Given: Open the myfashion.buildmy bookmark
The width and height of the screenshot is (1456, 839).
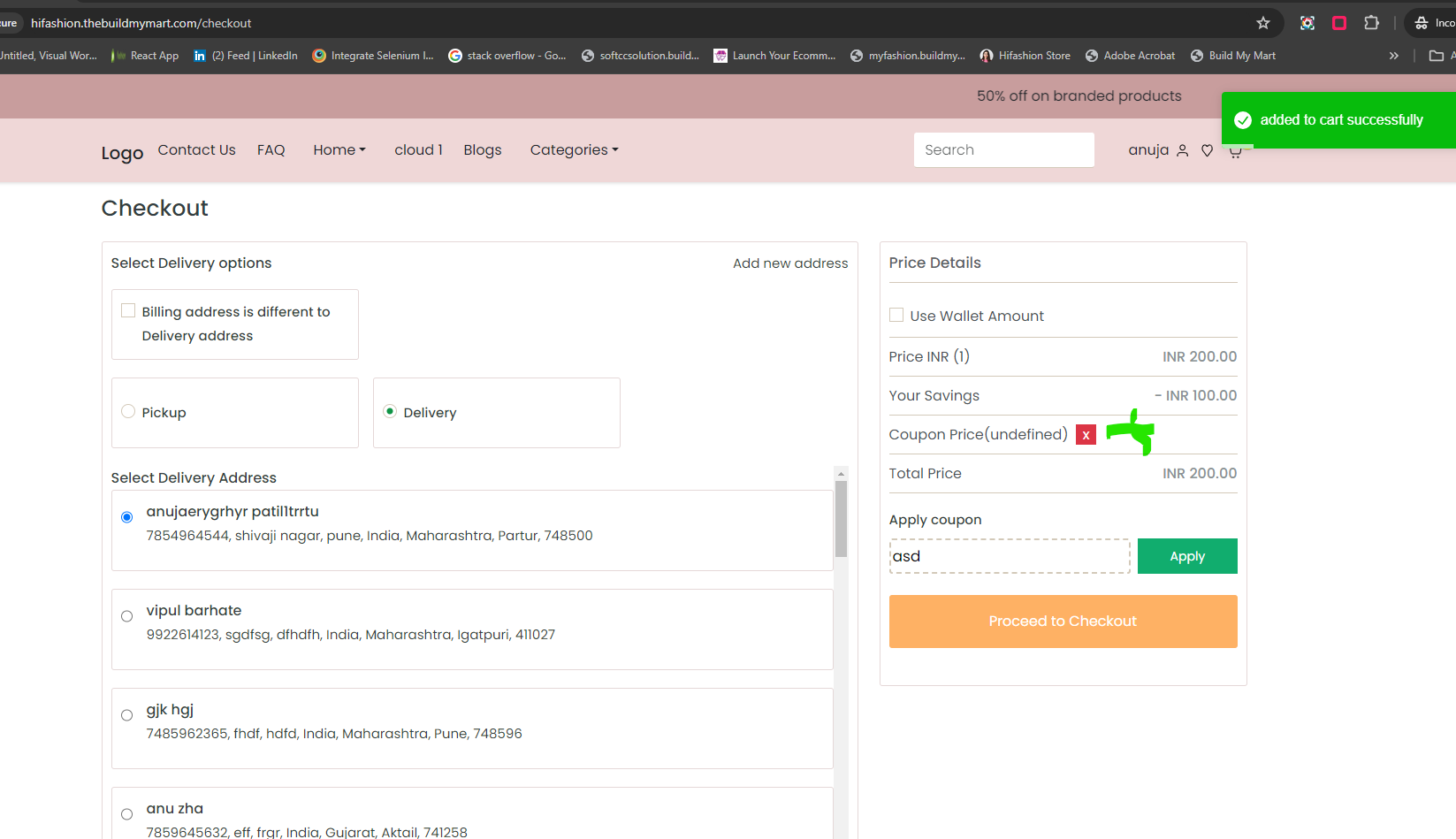Looking at the screenshot, I should (908, 56).
